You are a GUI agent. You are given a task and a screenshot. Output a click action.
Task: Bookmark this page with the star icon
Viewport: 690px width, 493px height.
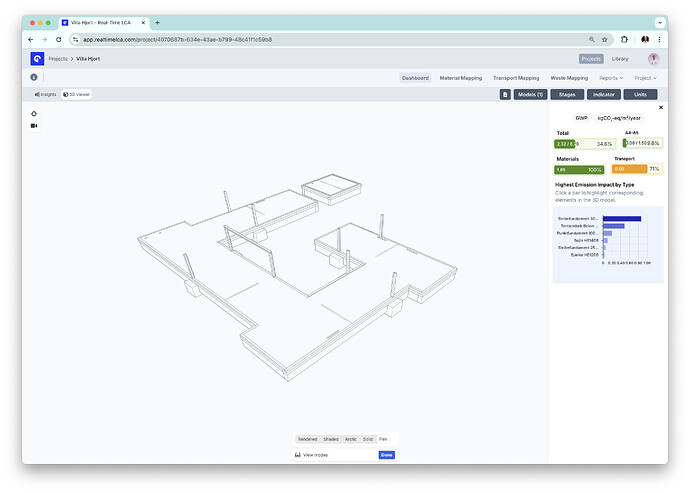click(605, 40)
